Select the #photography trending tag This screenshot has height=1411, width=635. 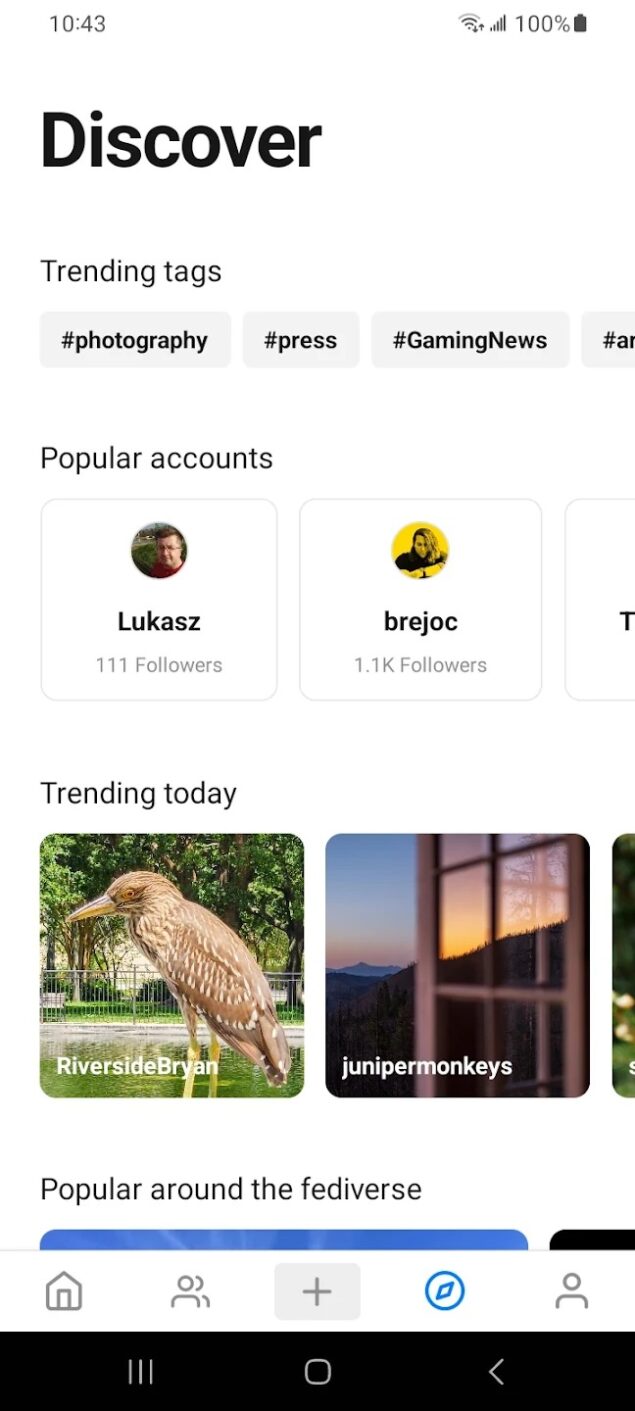click(x=135, y=340)
